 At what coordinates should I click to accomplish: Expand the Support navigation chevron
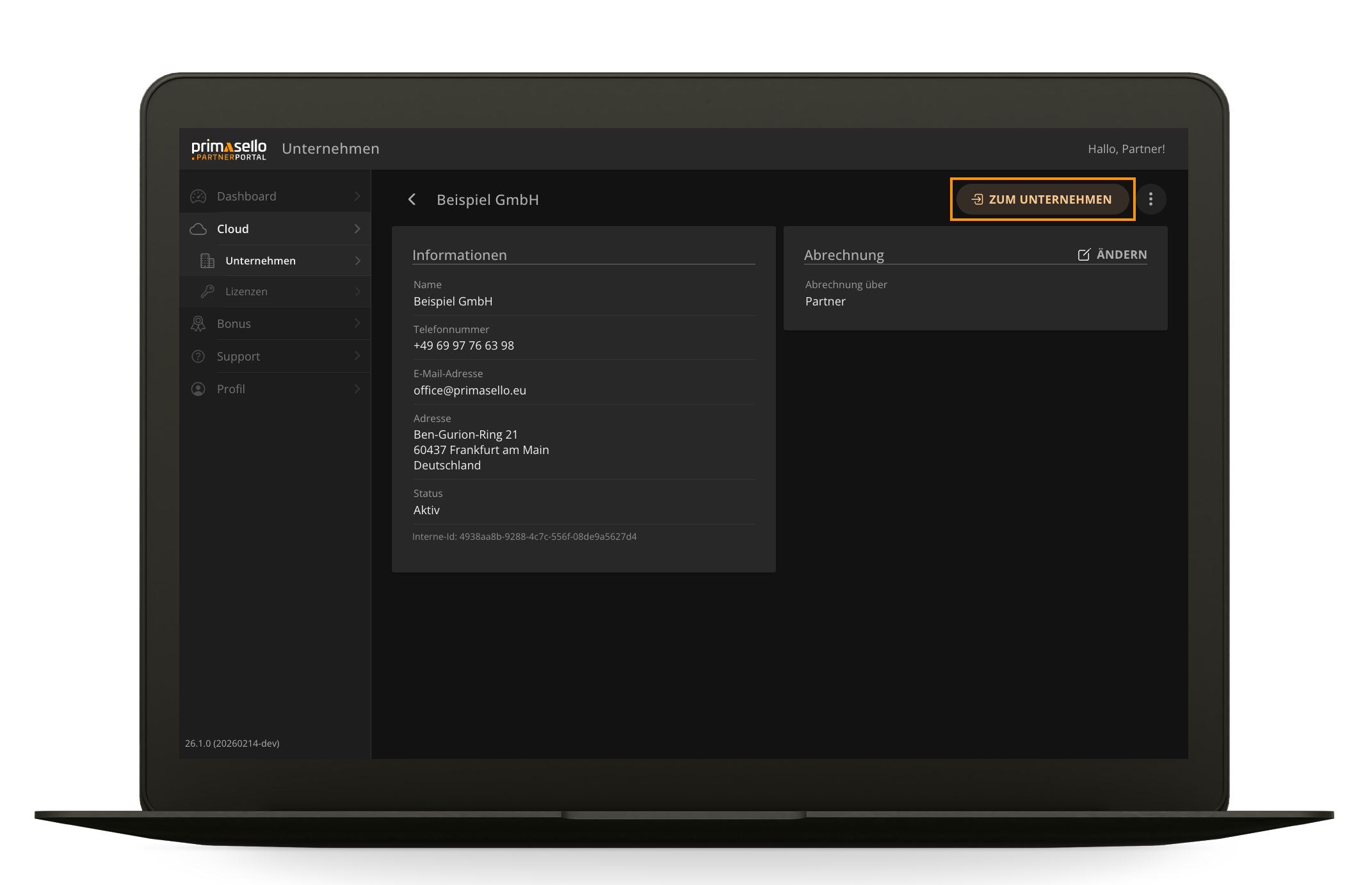[x=357, y=356]
